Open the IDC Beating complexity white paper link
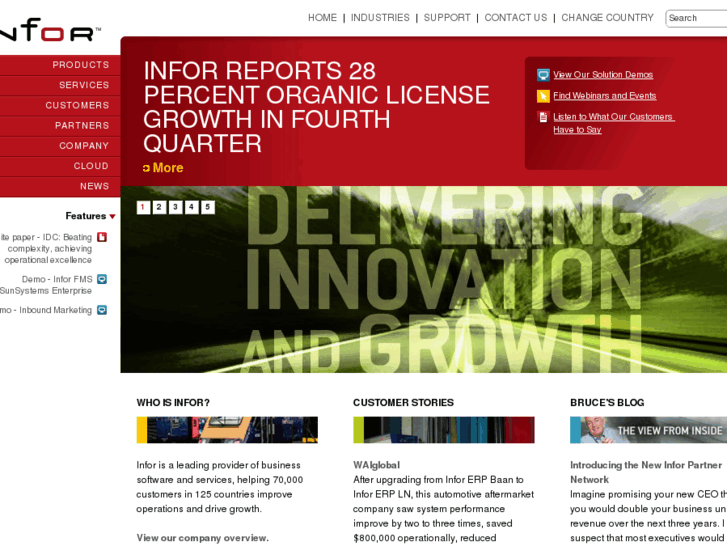This screenshot has width=727, height=545. pos(46,249)
